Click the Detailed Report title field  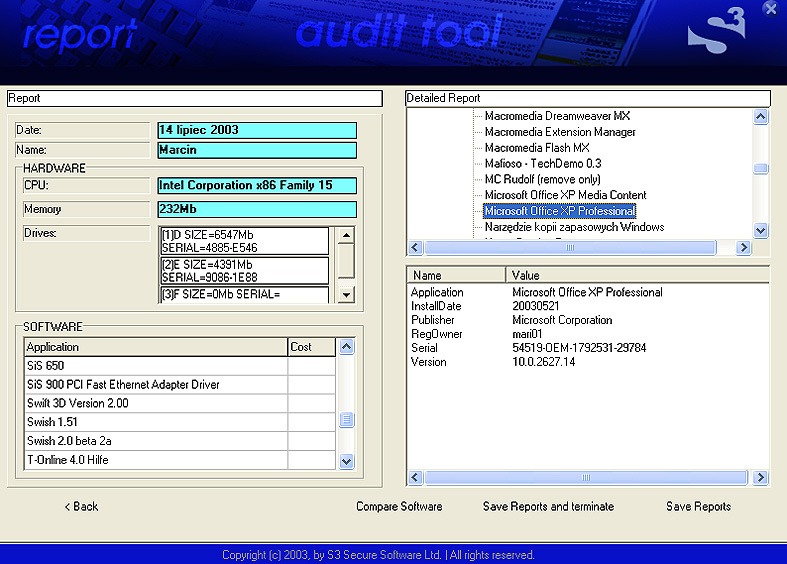[x=587, y=98]
